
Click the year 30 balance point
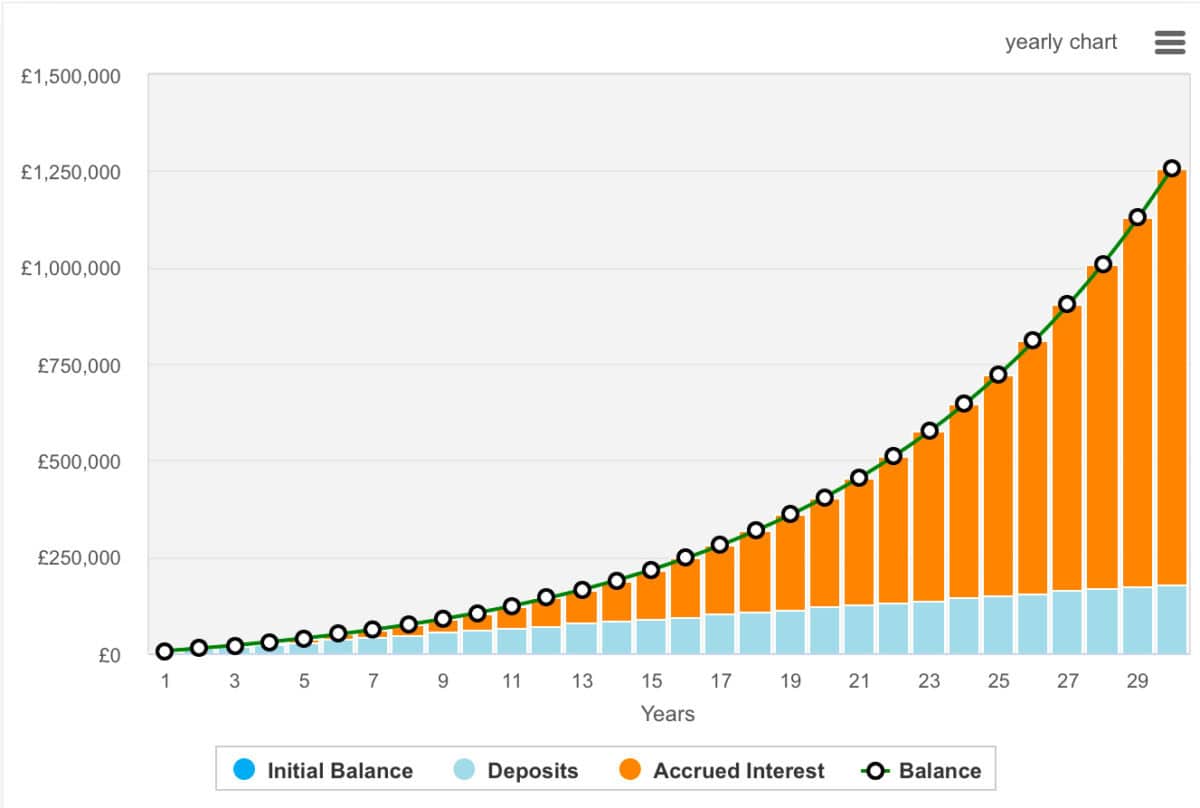tap(1172, 168)
